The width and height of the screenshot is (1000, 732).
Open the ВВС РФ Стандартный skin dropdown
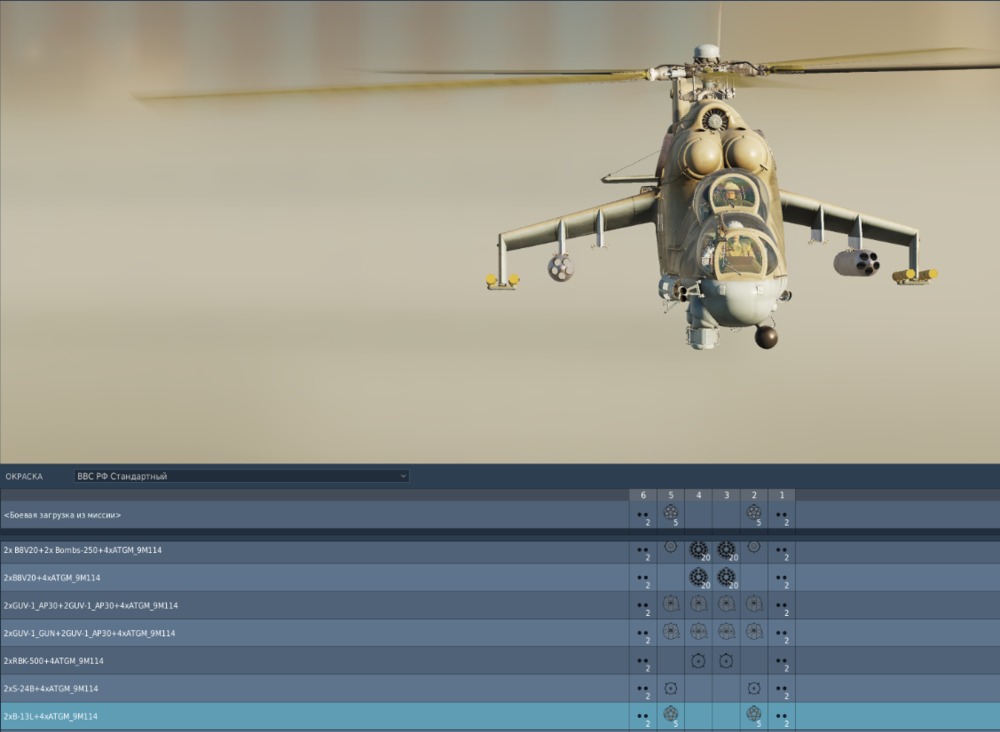pos(240,476)
